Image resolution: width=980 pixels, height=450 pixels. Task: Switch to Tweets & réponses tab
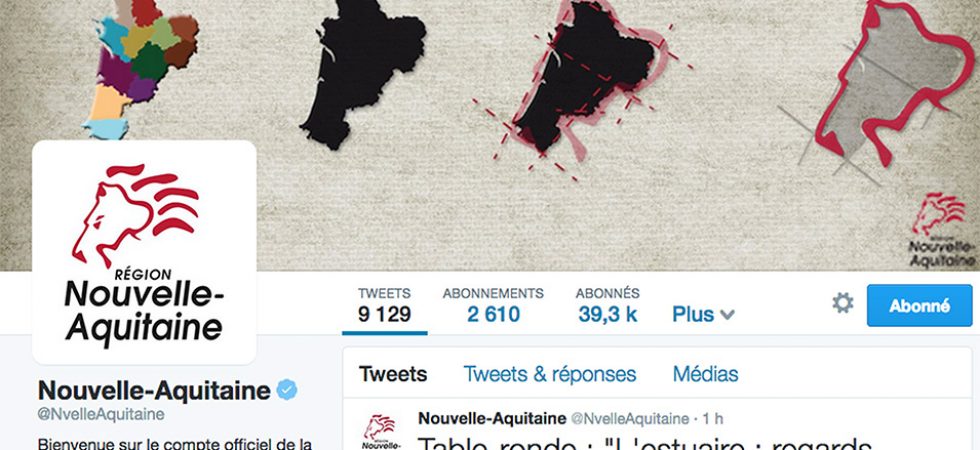549,374
